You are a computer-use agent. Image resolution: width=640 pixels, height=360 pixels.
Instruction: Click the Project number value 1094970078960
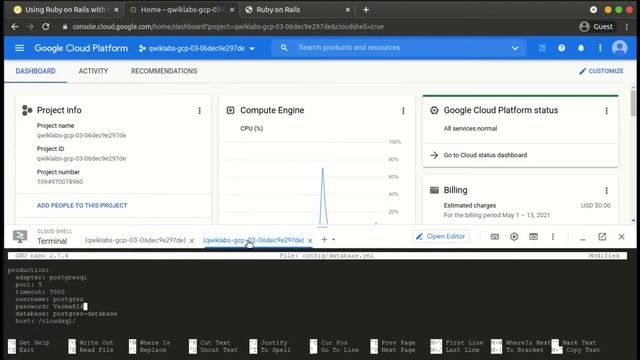60,182
